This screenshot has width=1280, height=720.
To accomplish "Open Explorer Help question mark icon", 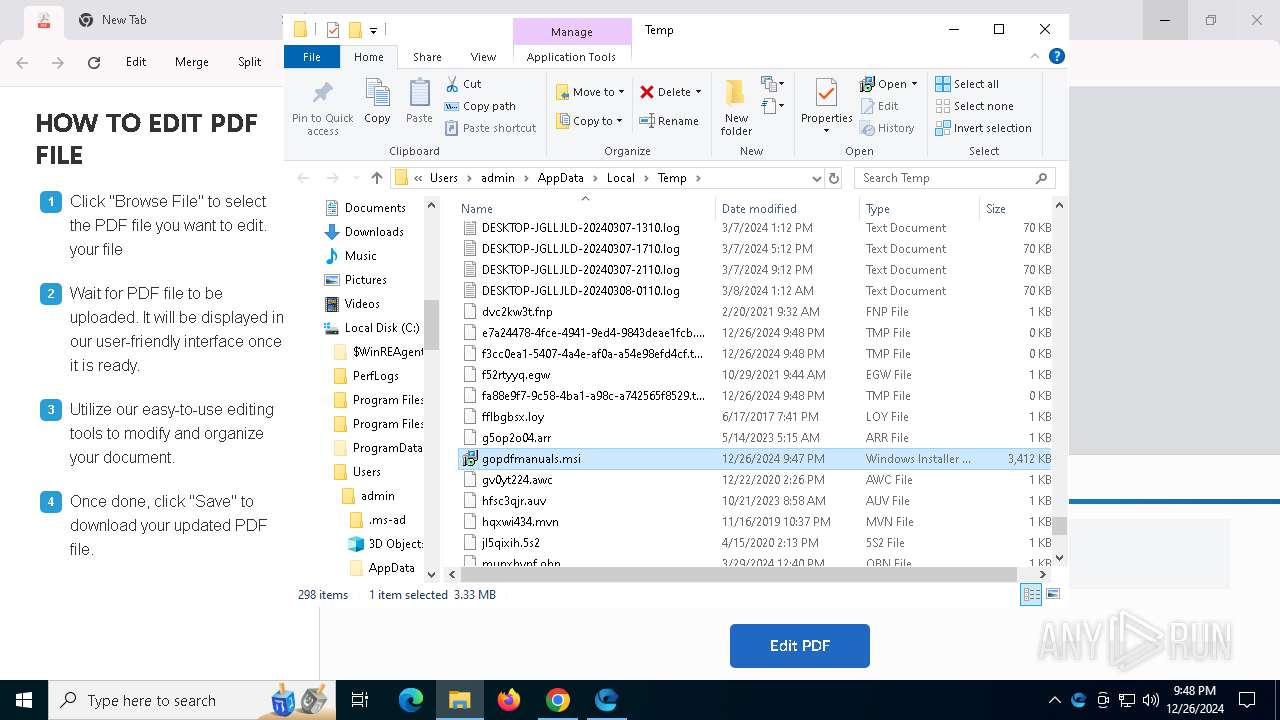I will pos(1056,57).
